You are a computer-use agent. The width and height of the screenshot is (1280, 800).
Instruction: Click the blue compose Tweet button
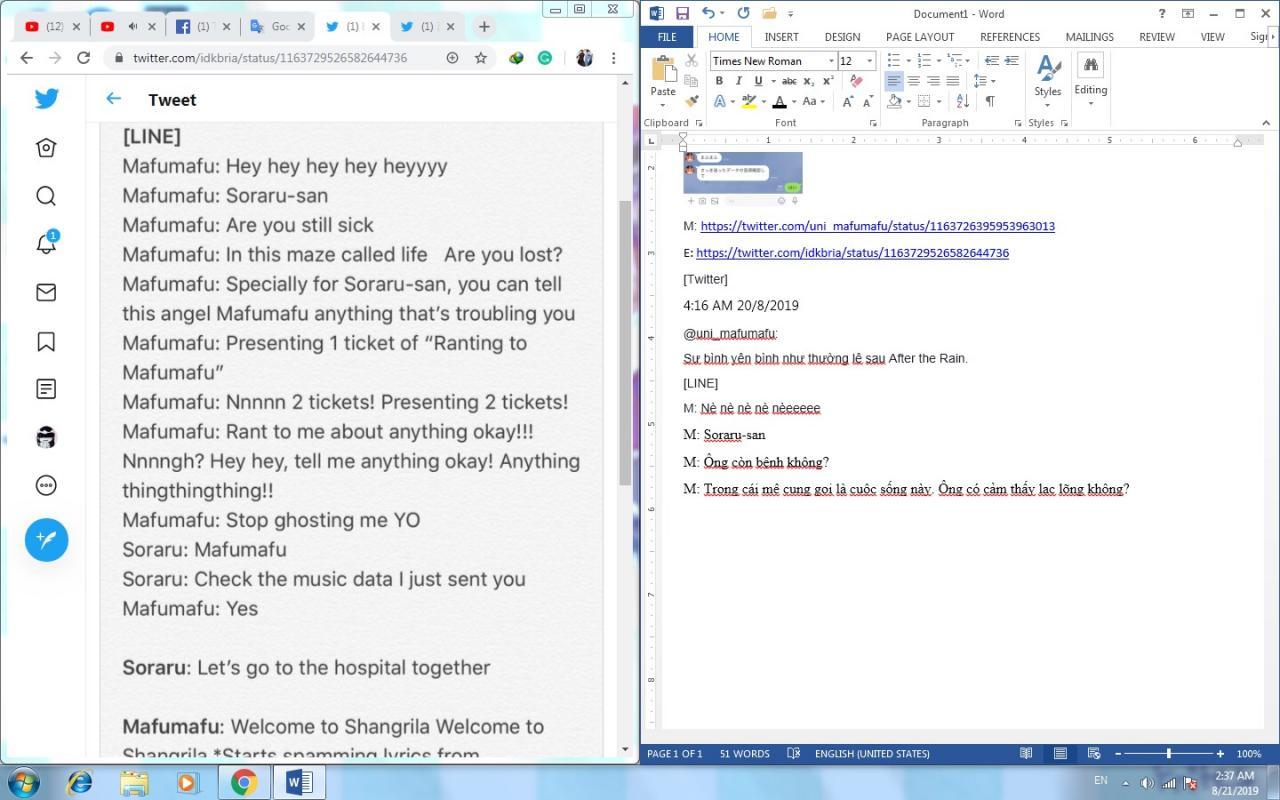(46, 540)
